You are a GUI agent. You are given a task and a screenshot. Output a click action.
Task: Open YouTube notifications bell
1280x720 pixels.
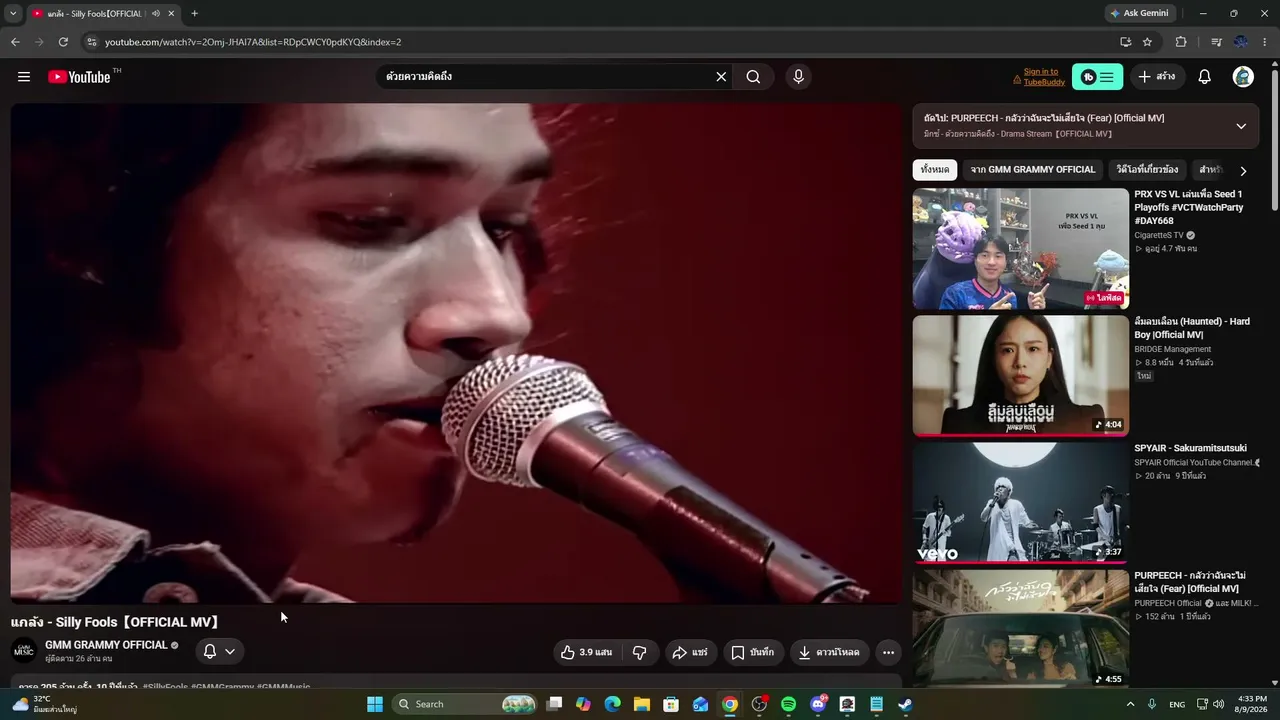(x=1205, y=77)
